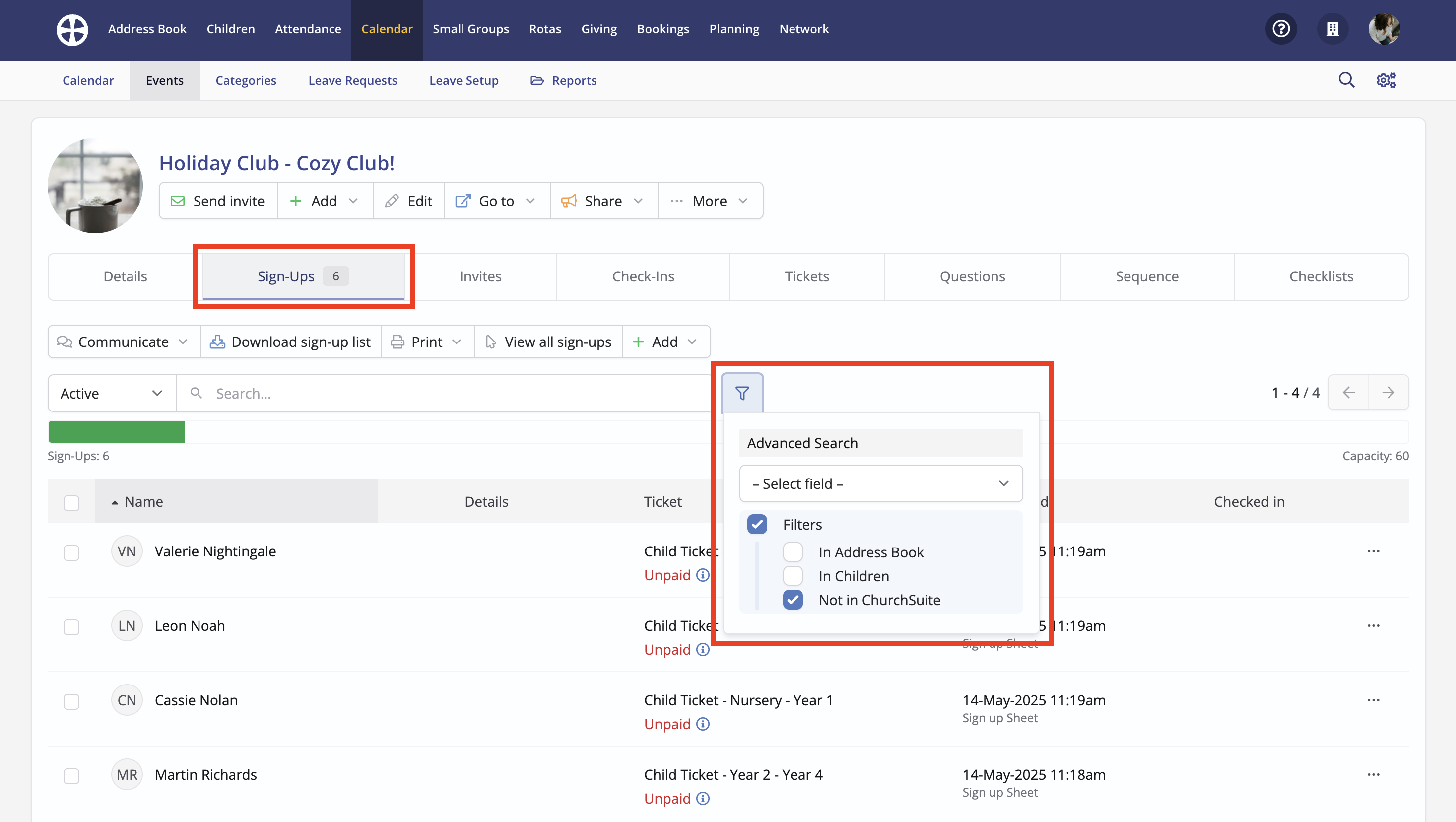The image size is (1456, 822).
Task: Switch to the Invites tab
Action: pyautogui.click(x=480, y=276)
